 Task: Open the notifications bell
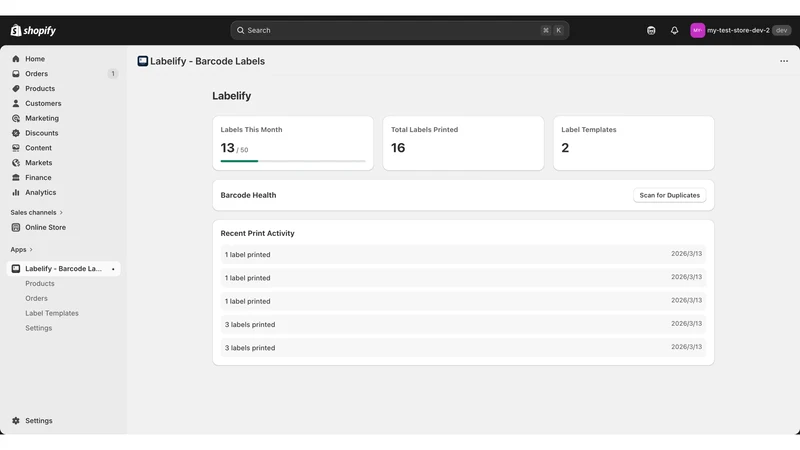674,31
